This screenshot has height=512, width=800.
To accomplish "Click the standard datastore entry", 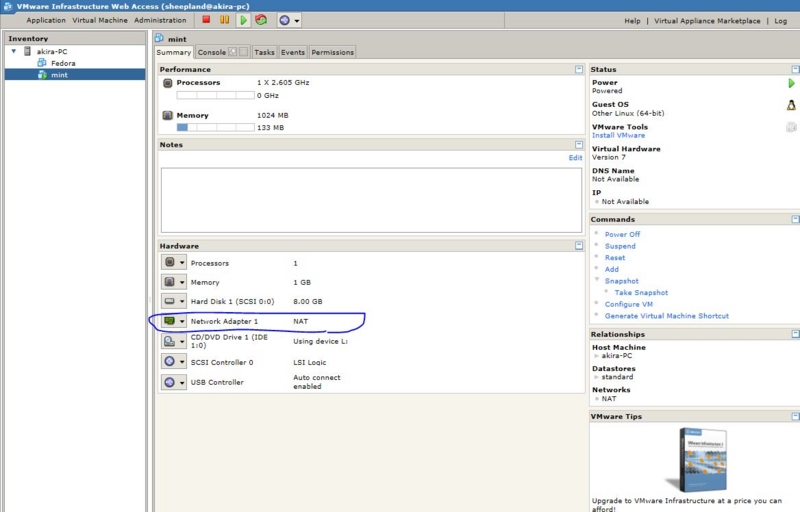I will (x=617, y=377).
